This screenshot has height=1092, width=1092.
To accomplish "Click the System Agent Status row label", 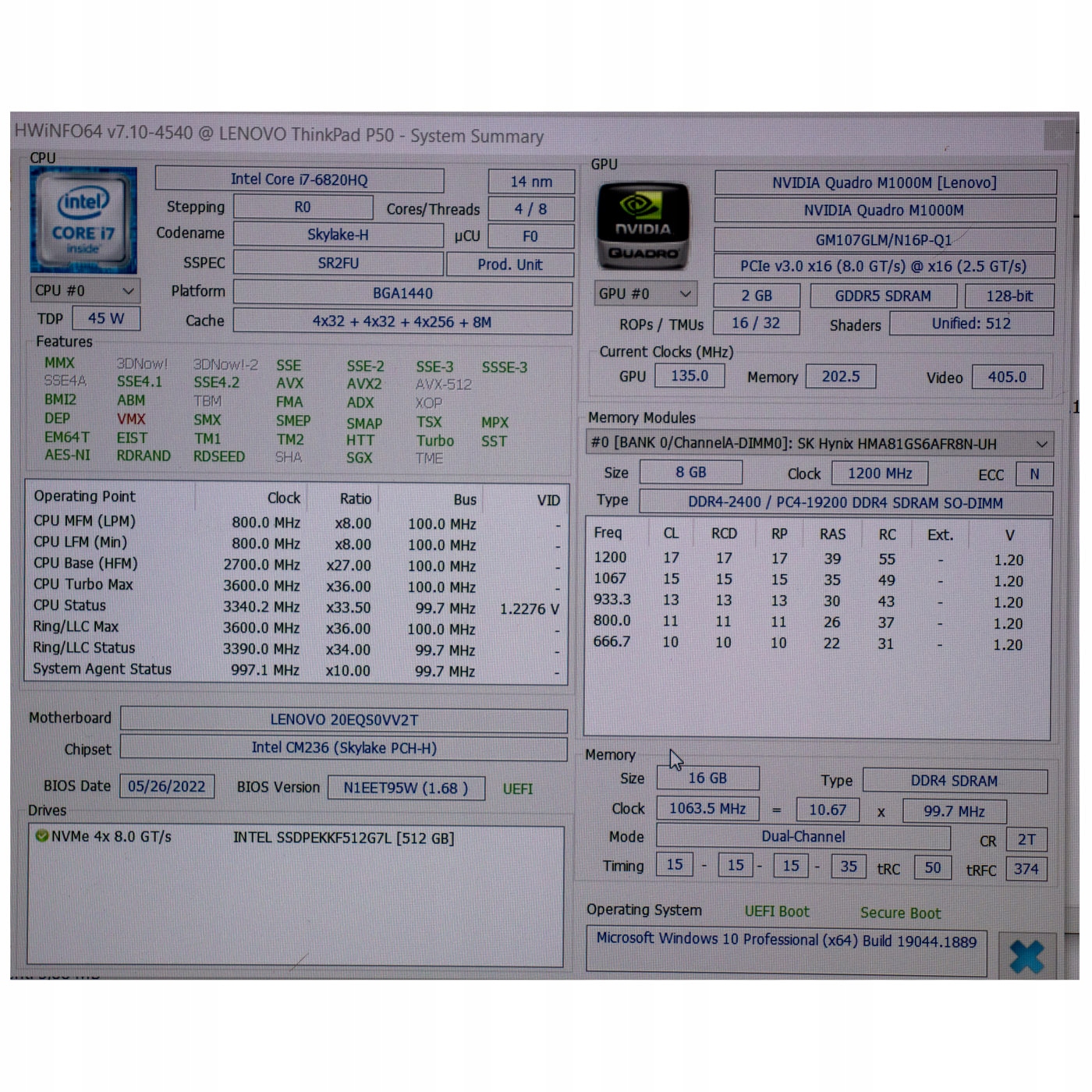I will point(102,669).
